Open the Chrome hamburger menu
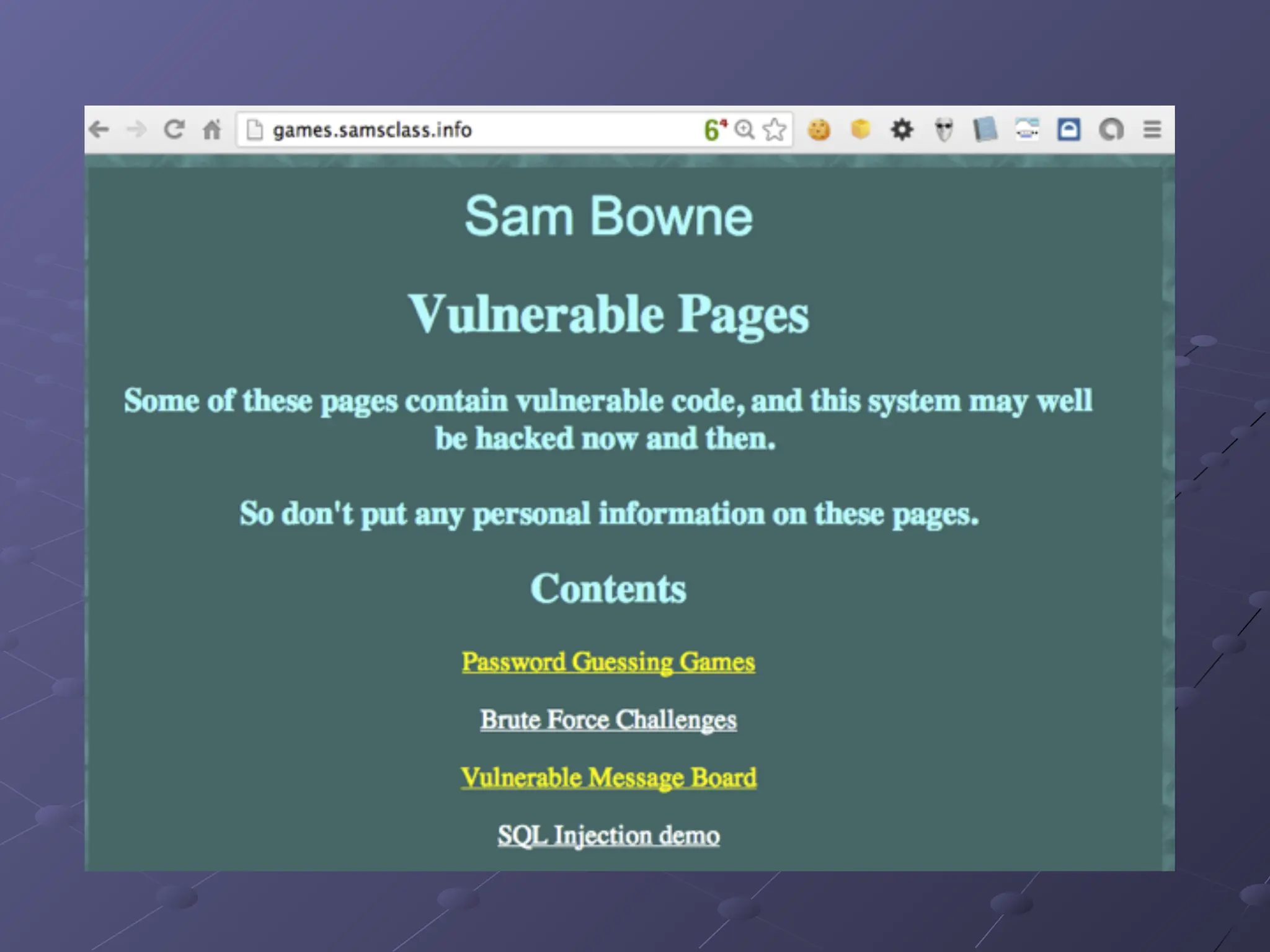Screen dimensions: 1270x952 pos(1152,130)
